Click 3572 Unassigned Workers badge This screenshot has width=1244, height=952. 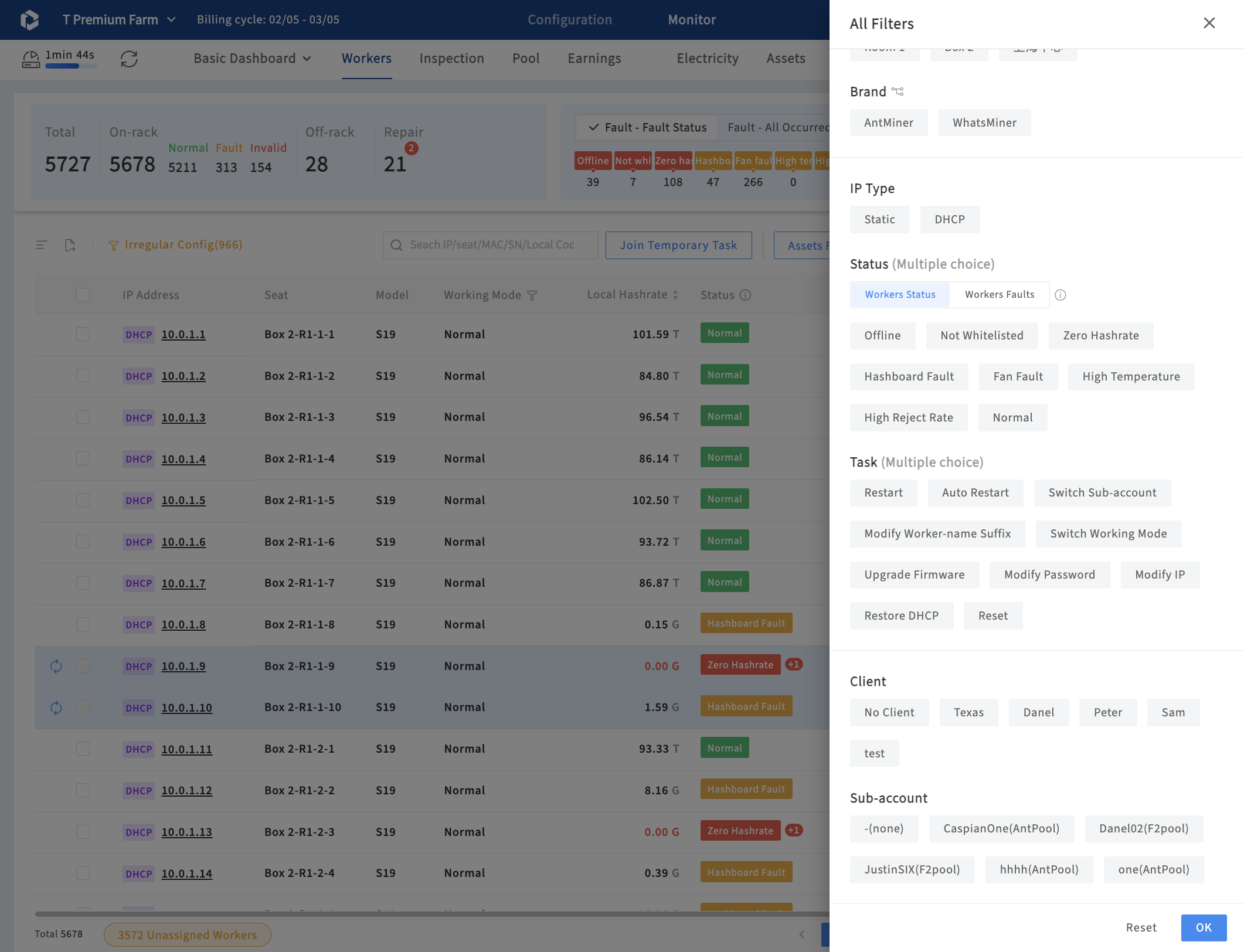[x=188, y=934]
